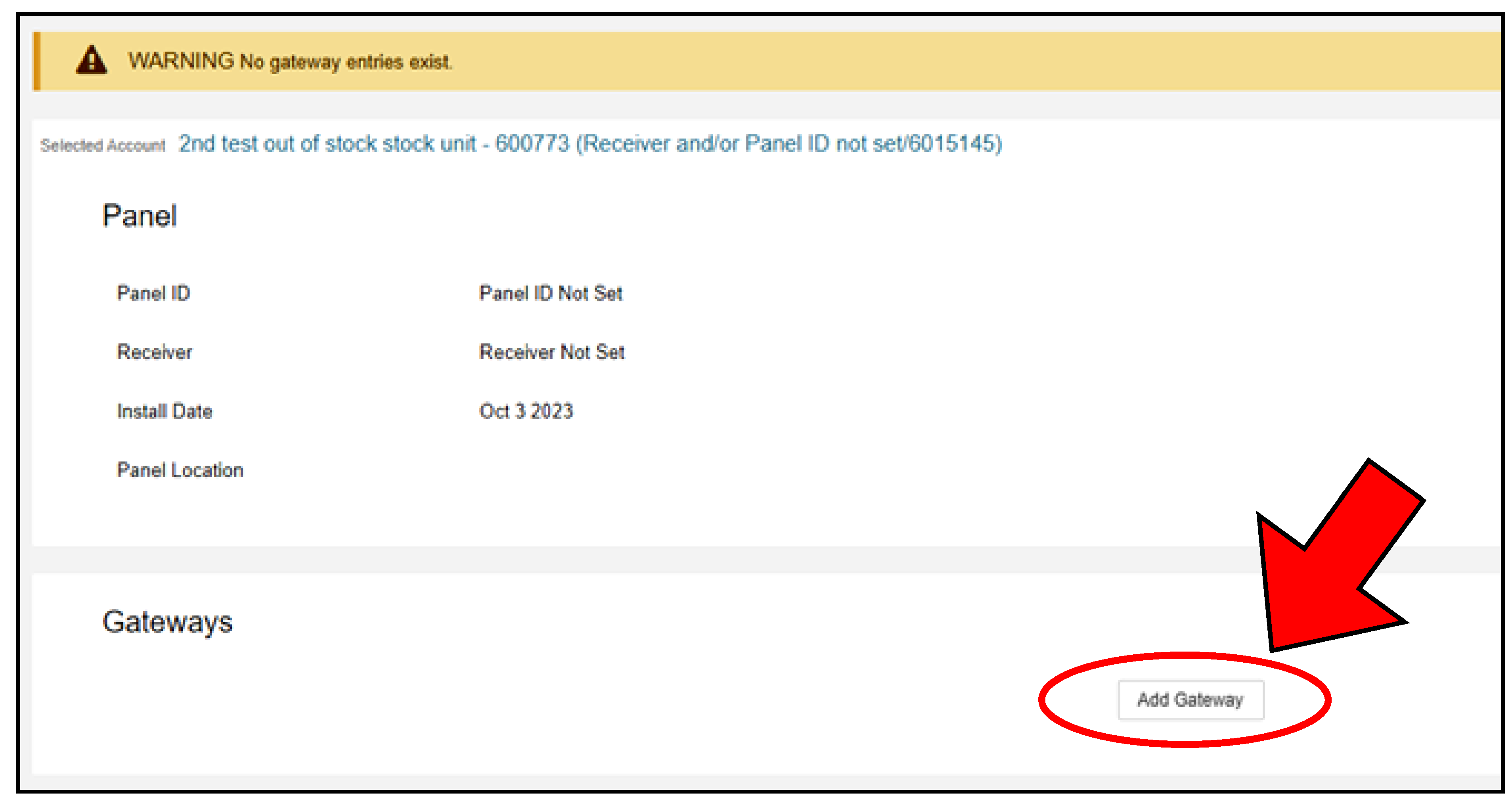This screenshot has height=809, width=1512.
Task: Click the Receiver label
Action: click(154, 352)
